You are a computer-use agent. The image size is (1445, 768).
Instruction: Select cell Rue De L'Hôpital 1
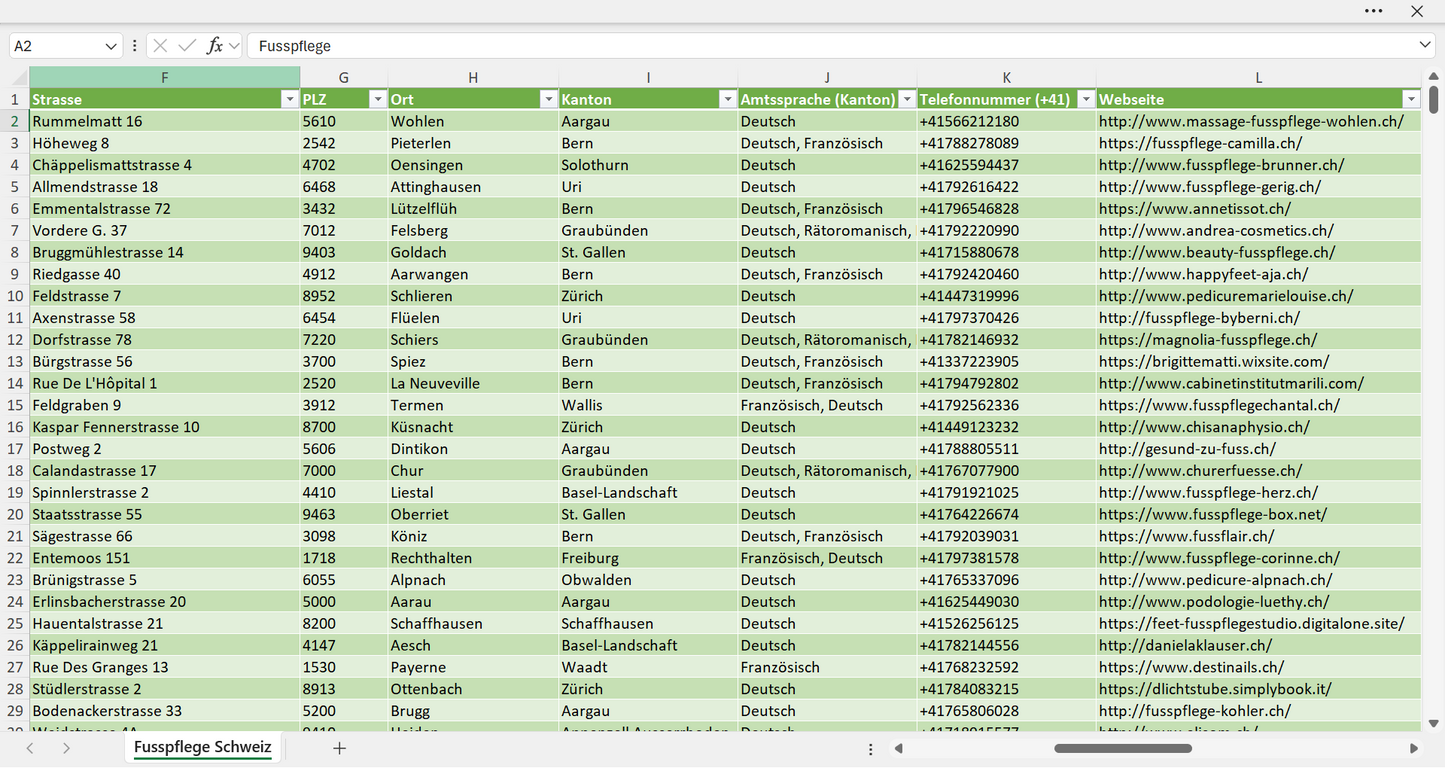coord(165,384)
